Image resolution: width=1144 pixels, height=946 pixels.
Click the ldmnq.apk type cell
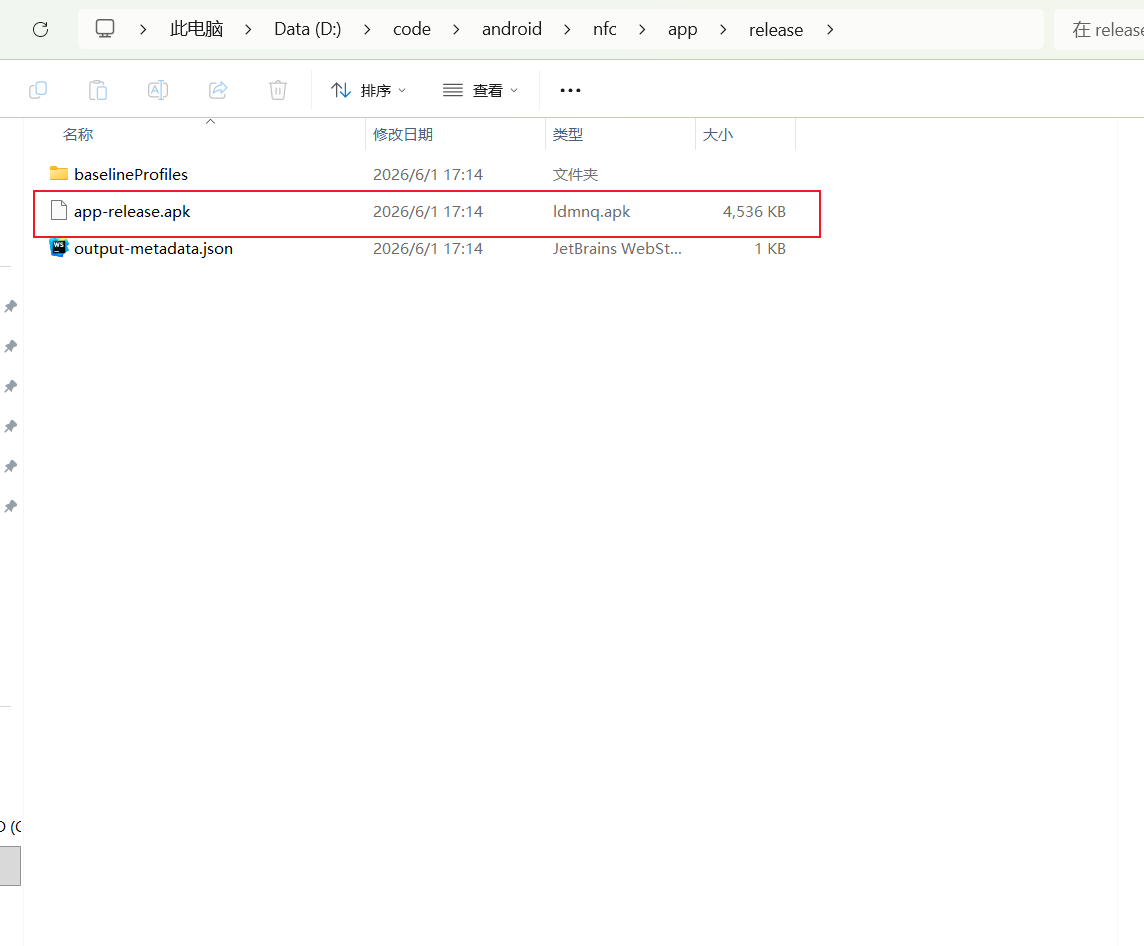[x=591, y=212]
